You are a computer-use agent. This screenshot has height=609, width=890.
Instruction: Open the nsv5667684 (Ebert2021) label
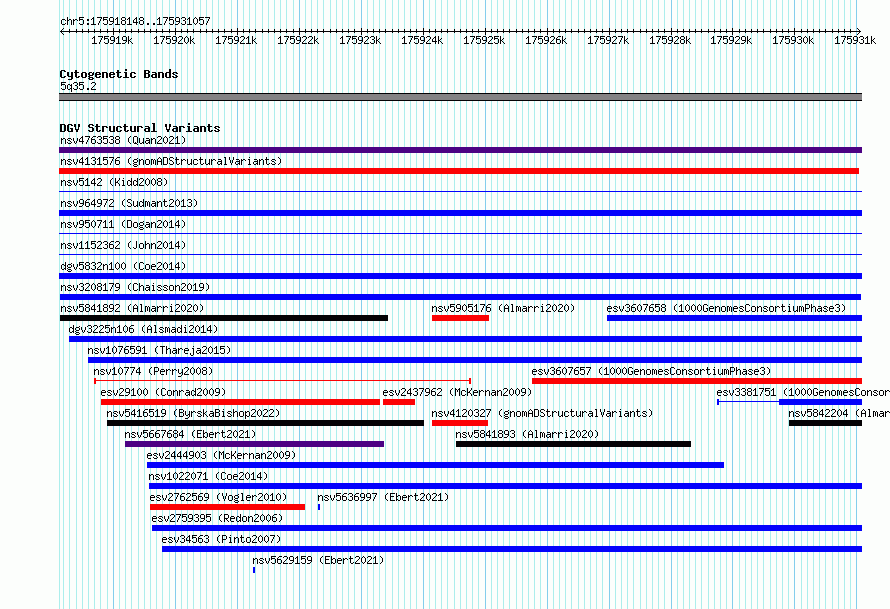coord(190,434)
